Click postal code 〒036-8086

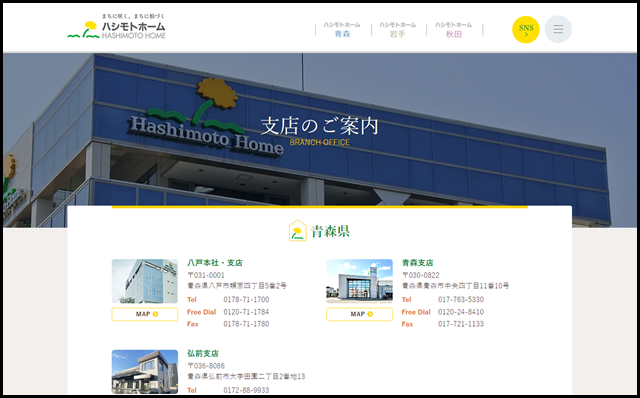point(206,366)
